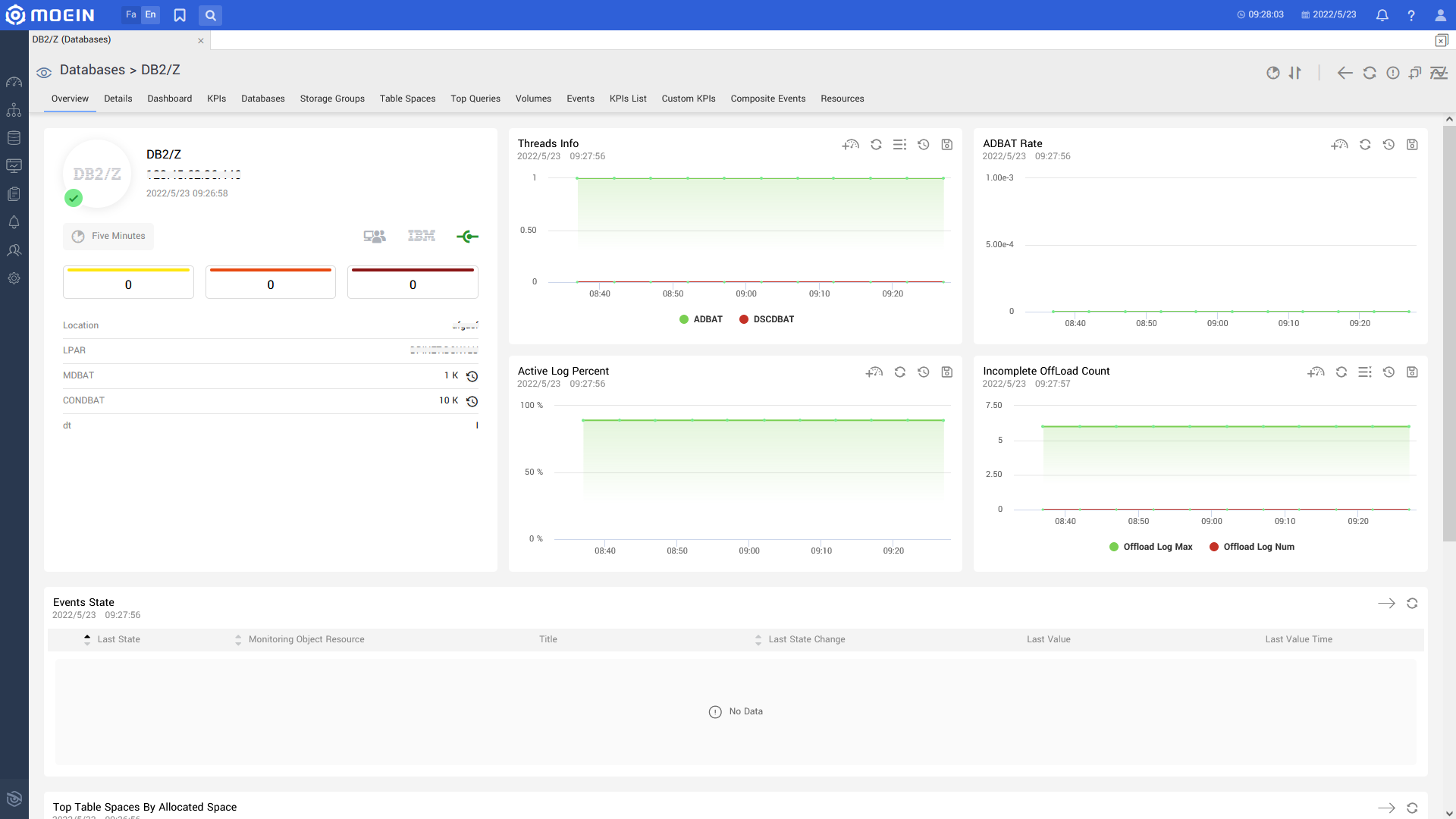Viewport: 1456px width, 819px height.
Task: Open notifications bell in top bar
Action: pyautogui.click(x=1382, y=15)
